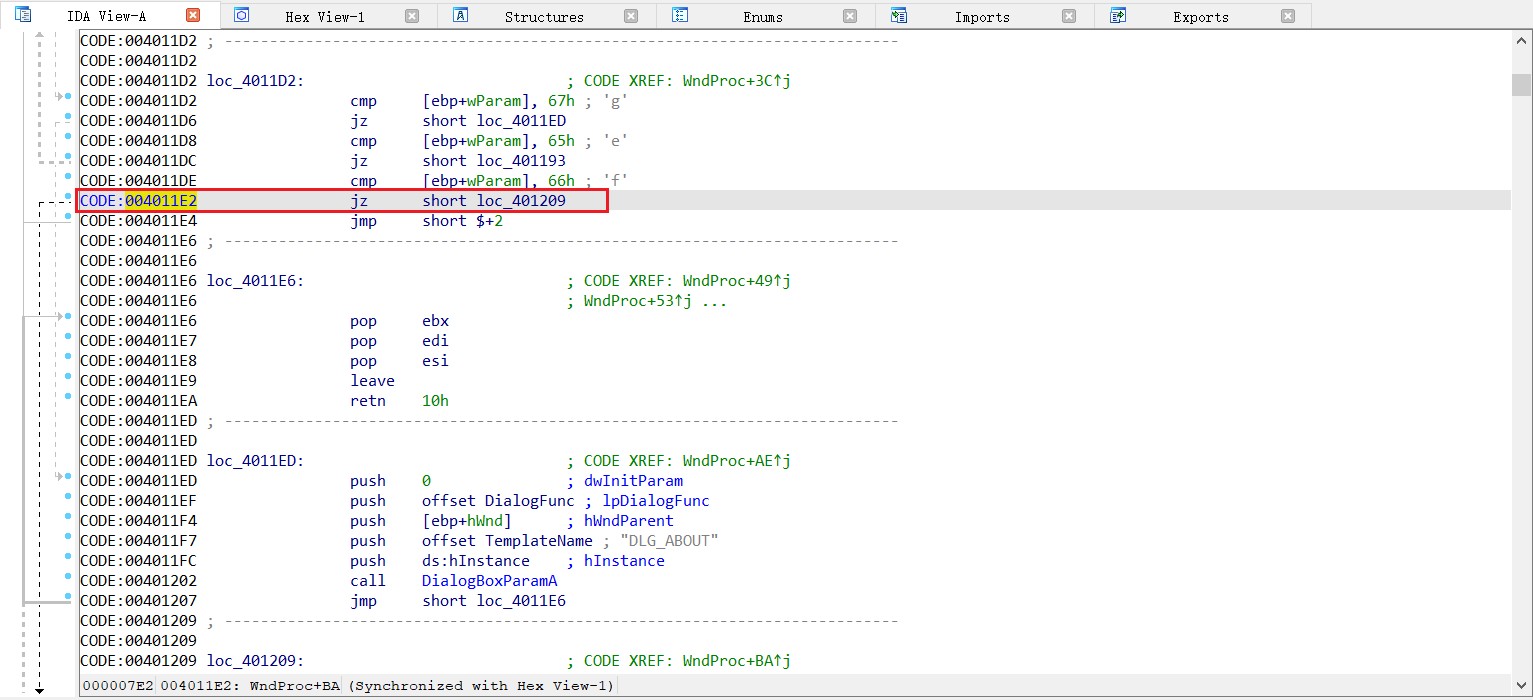Click xref comment 'WndProc+AE↑j'
This screenshot has height=700, width=1533.
pyautogui.click(x=737, y=461)
